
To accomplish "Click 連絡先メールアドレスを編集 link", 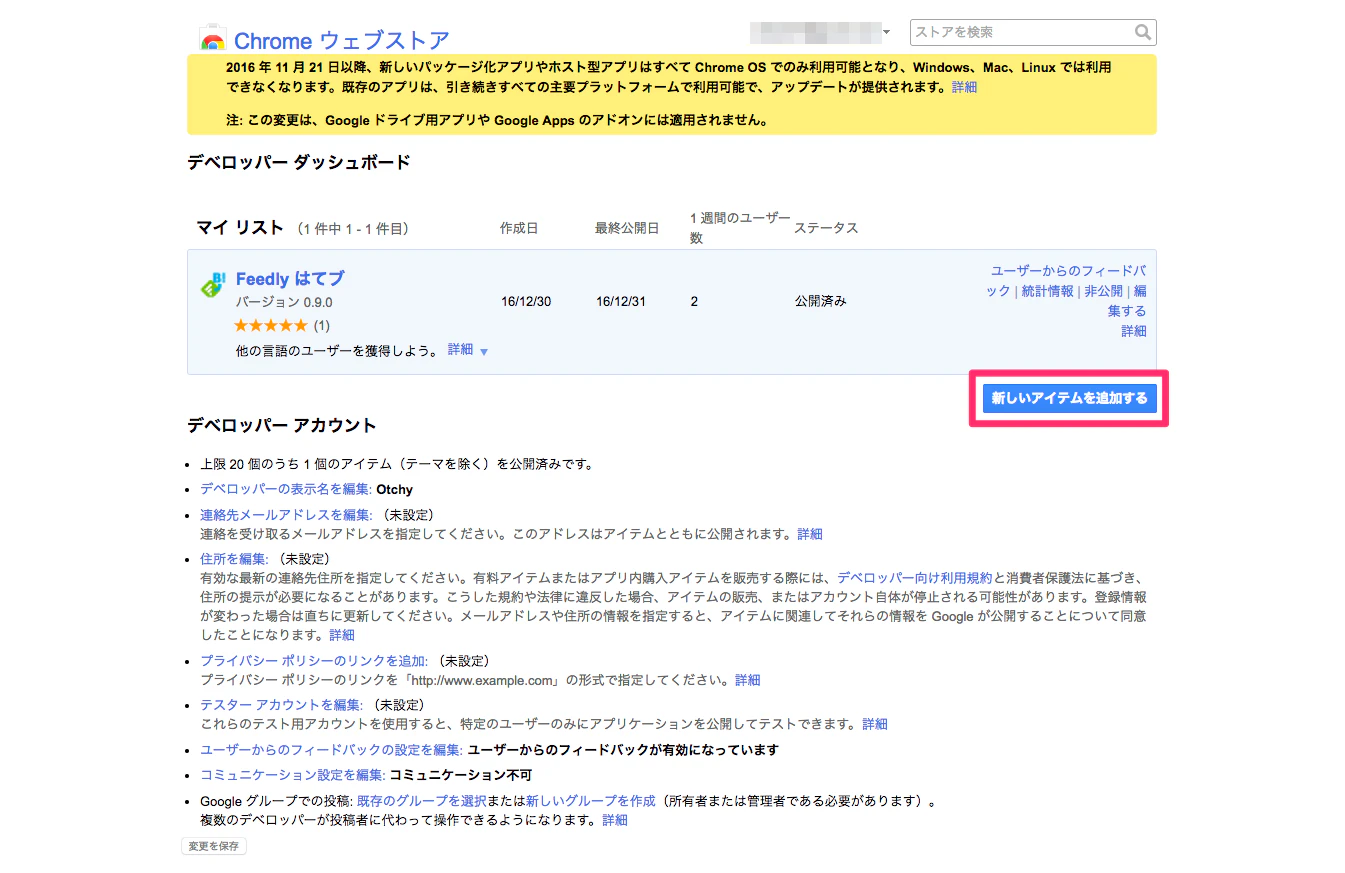I will click(286, 514).
